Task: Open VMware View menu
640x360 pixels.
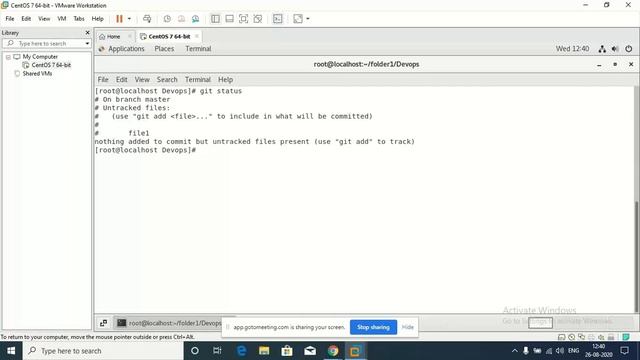Action: (x=44, y=19)
